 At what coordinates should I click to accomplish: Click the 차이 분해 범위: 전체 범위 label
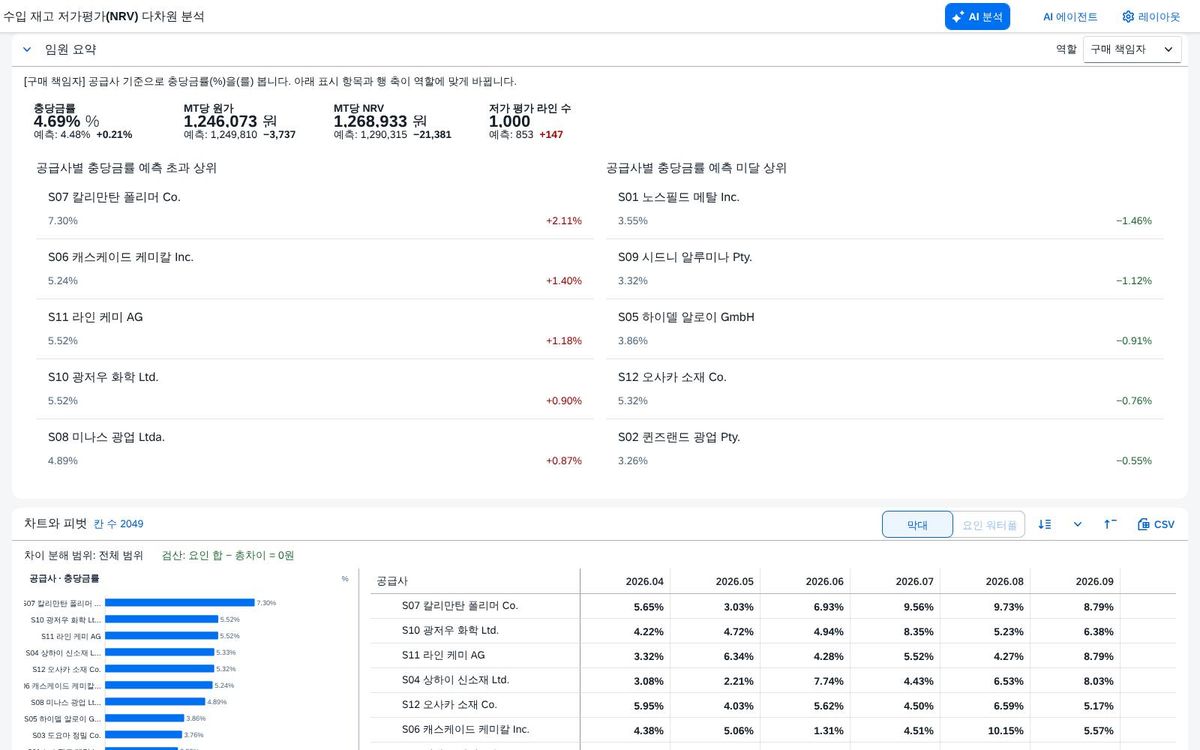[x=84, y=555]
